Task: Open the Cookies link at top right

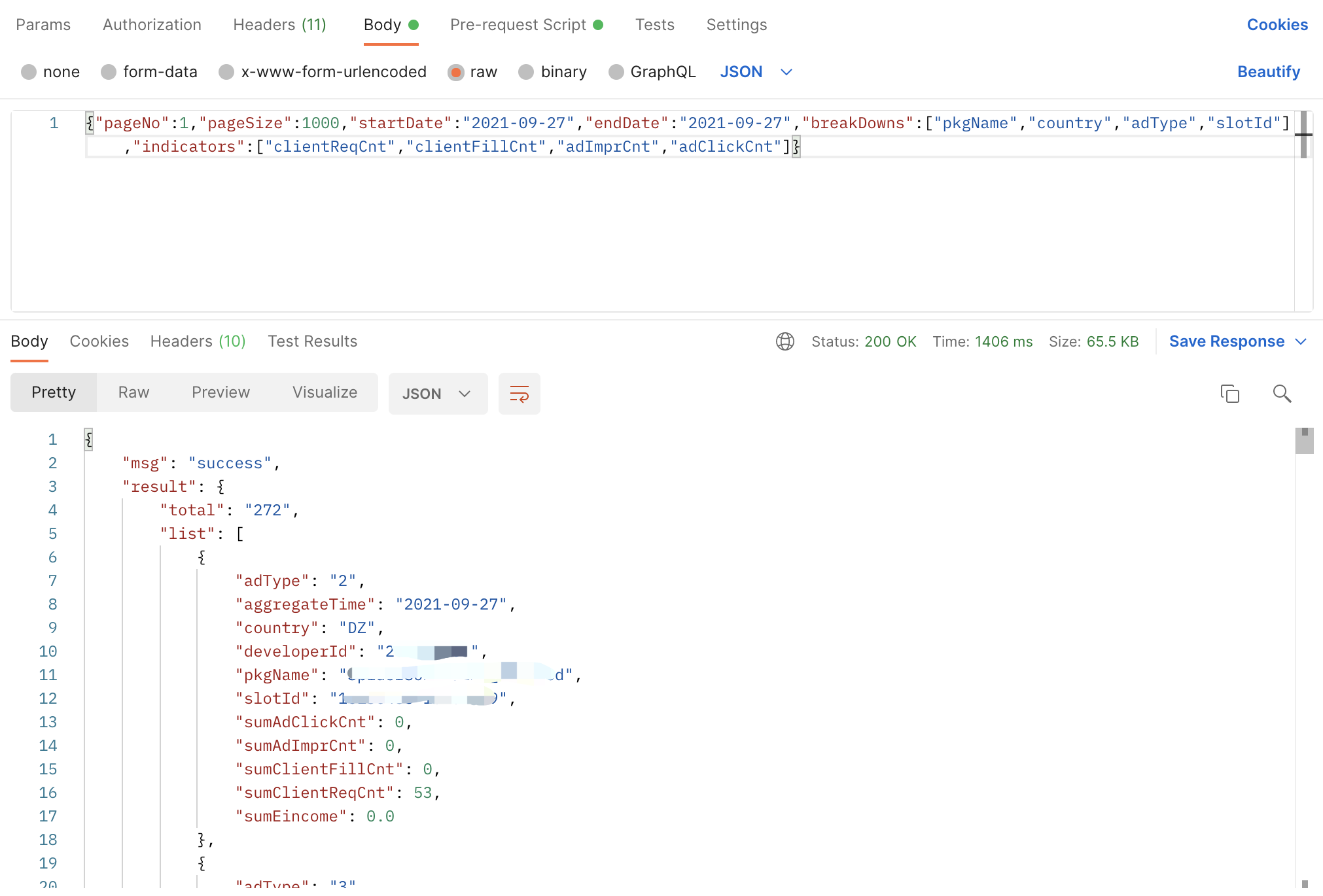Action: click(x=1277, y=25)
